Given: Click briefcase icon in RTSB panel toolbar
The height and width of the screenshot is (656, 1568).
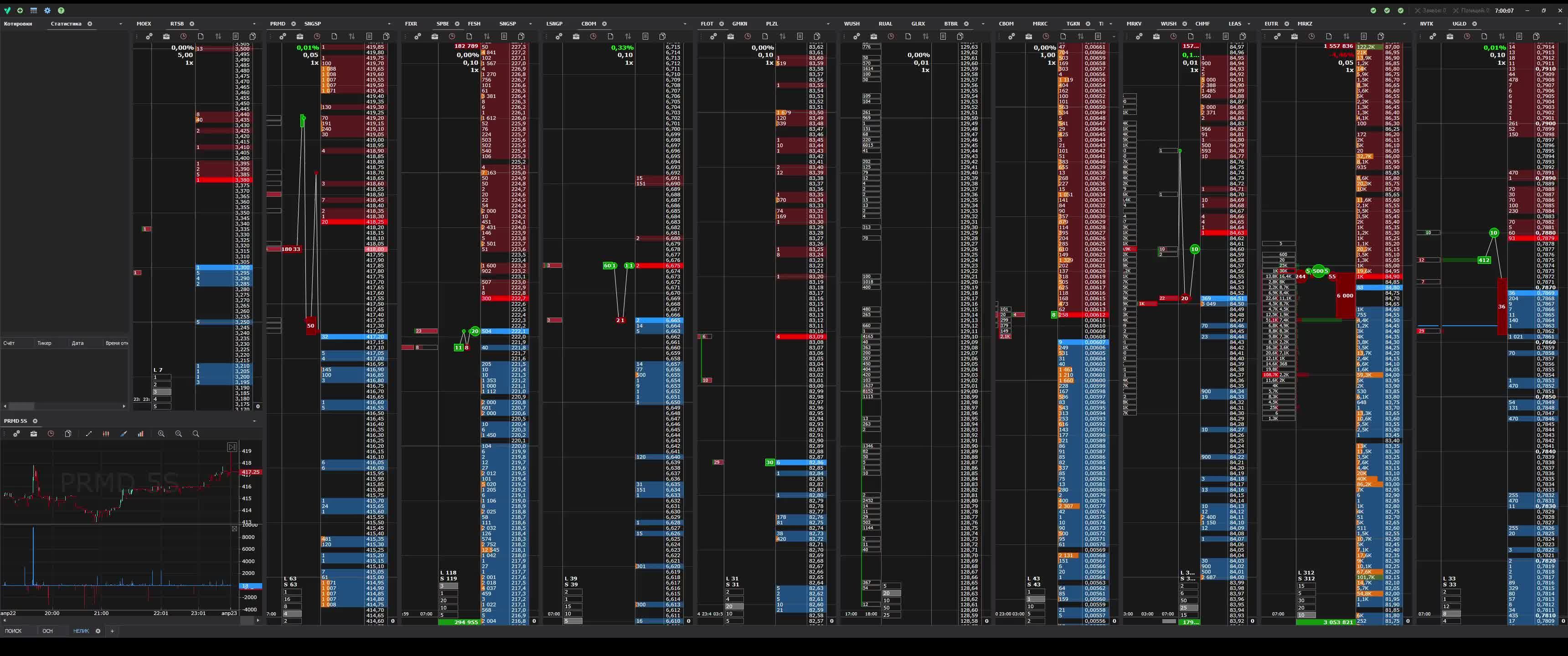Looking at the screenshot, I should 166,36.
